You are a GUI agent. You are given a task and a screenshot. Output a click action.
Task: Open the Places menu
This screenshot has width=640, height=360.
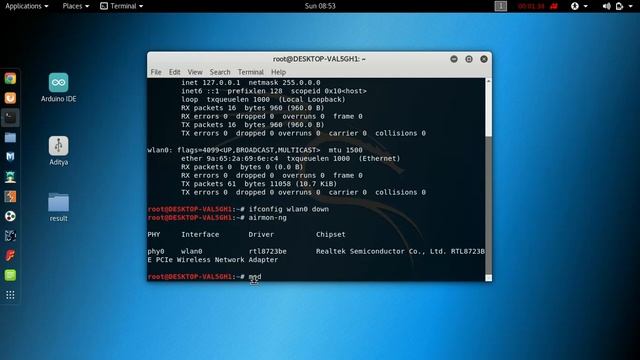point(76,6)
